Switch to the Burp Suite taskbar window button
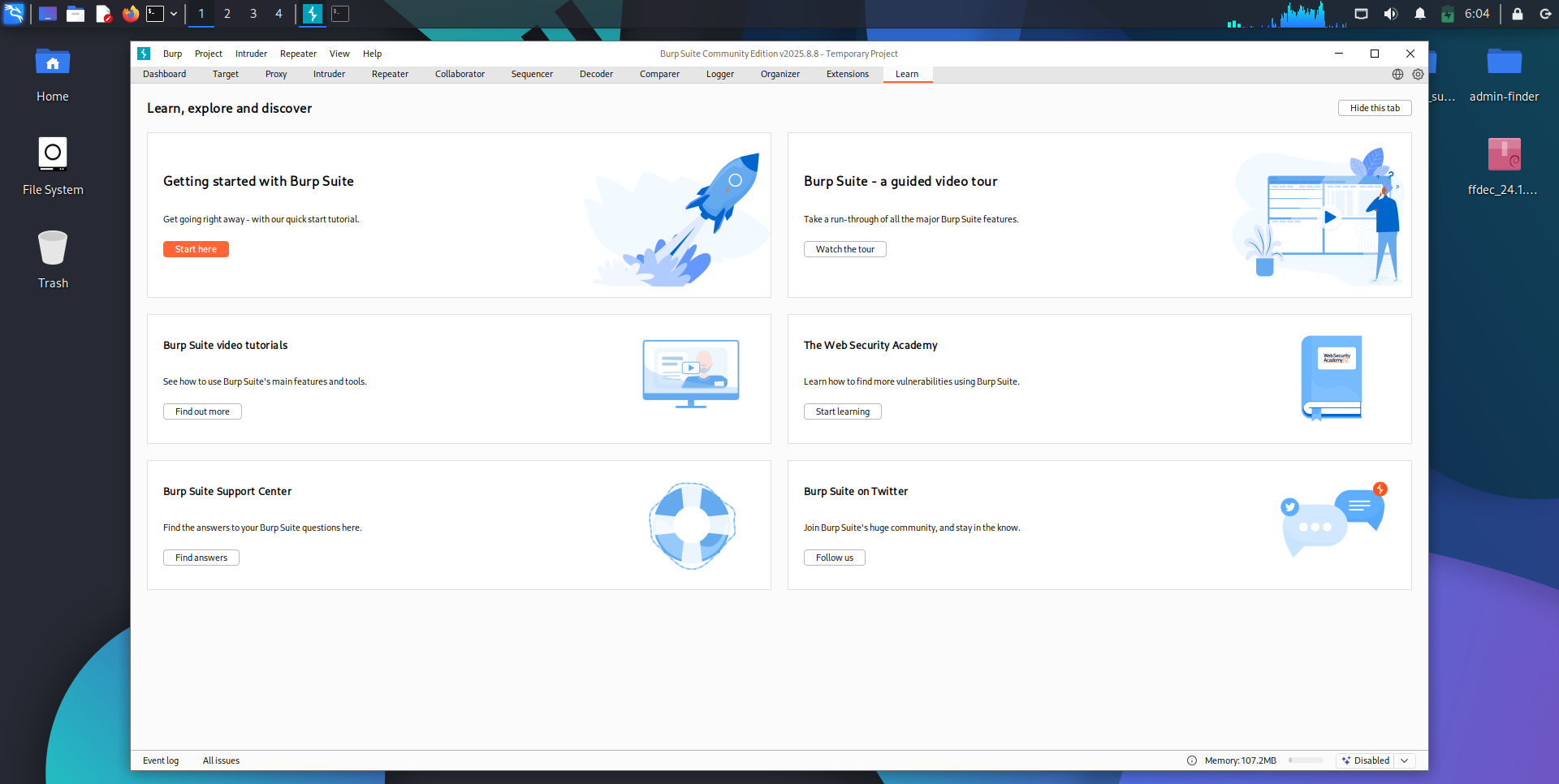1559x784 pixels. pyautogui.click(x=313, y=14)
